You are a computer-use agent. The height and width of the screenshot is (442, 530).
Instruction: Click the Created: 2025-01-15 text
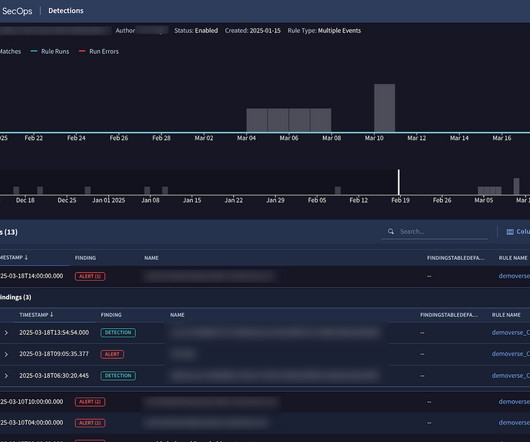[252, 30]
